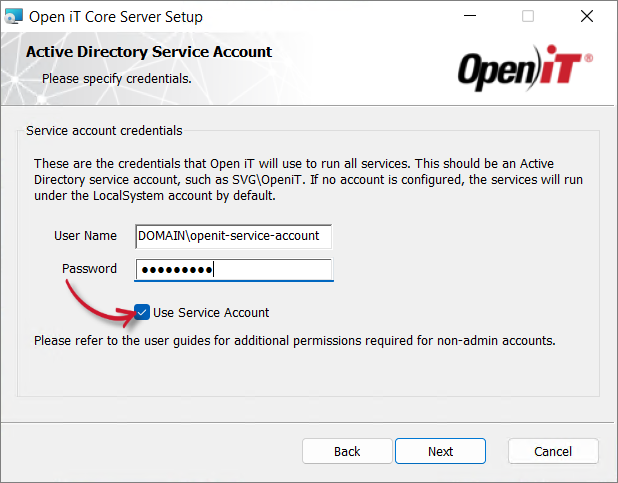Image resolution: width=618 pixels, height=483 pixels.
Task: Click the User Name input field
Action: coord(233,236)
